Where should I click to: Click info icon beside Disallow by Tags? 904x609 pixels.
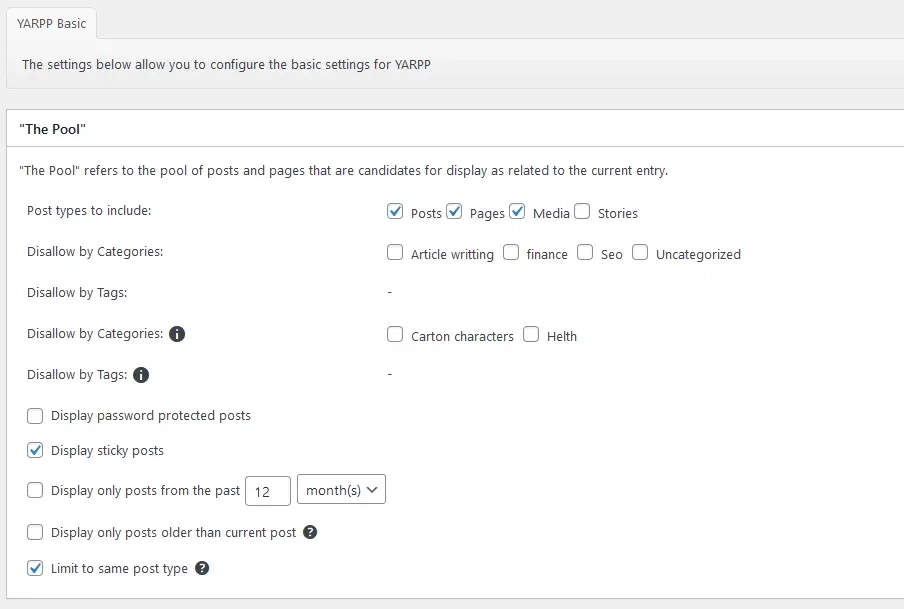[141, 375]
